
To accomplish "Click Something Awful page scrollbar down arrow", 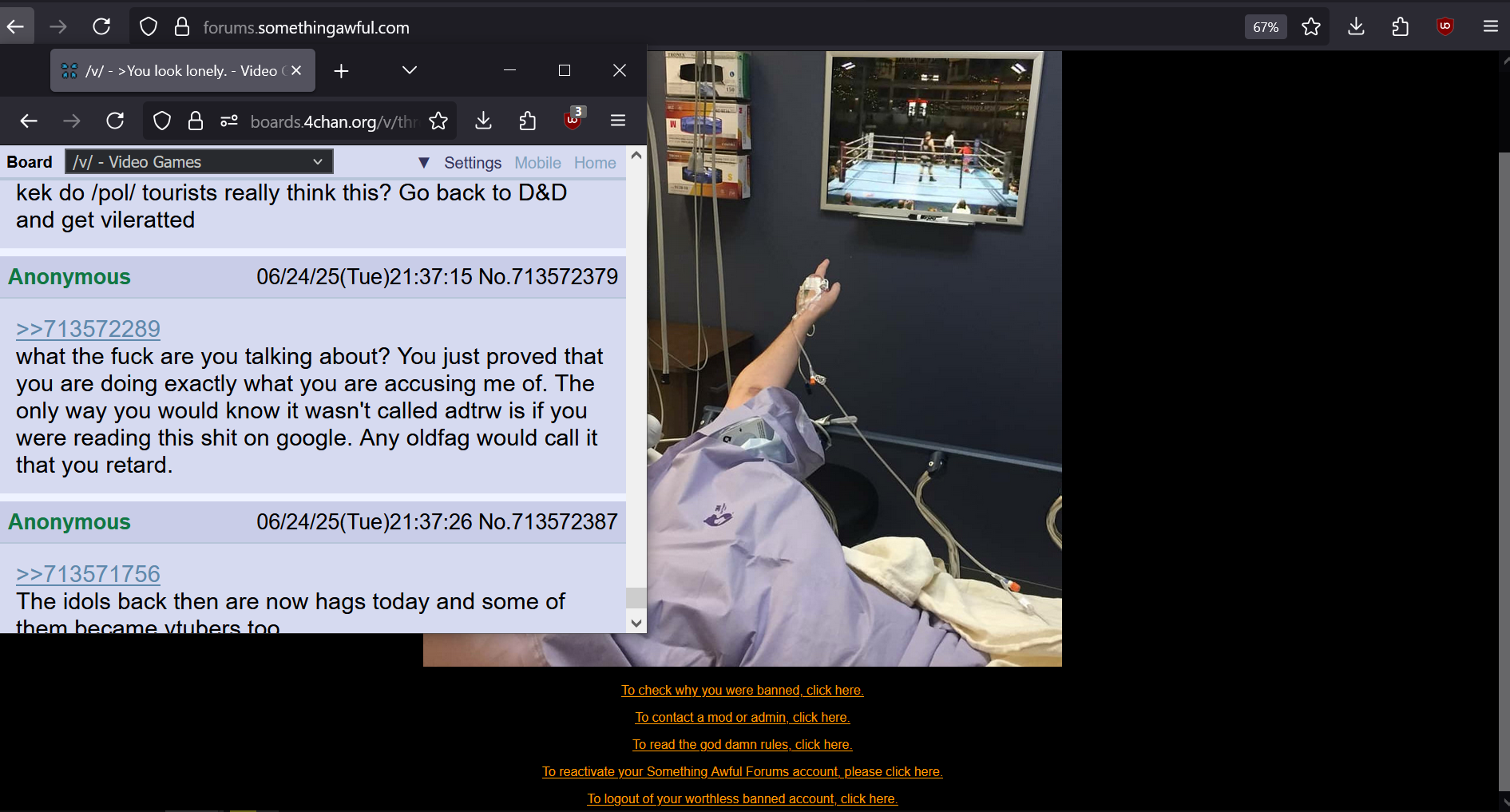I will pyautogui.click(x=1504, y=802).
